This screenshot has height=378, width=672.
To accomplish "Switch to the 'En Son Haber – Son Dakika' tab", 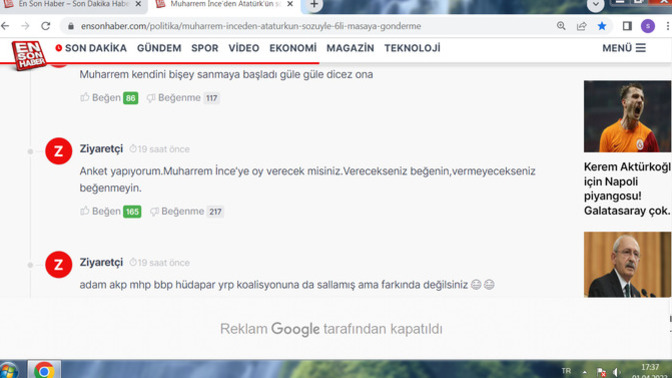I will 73,4.
